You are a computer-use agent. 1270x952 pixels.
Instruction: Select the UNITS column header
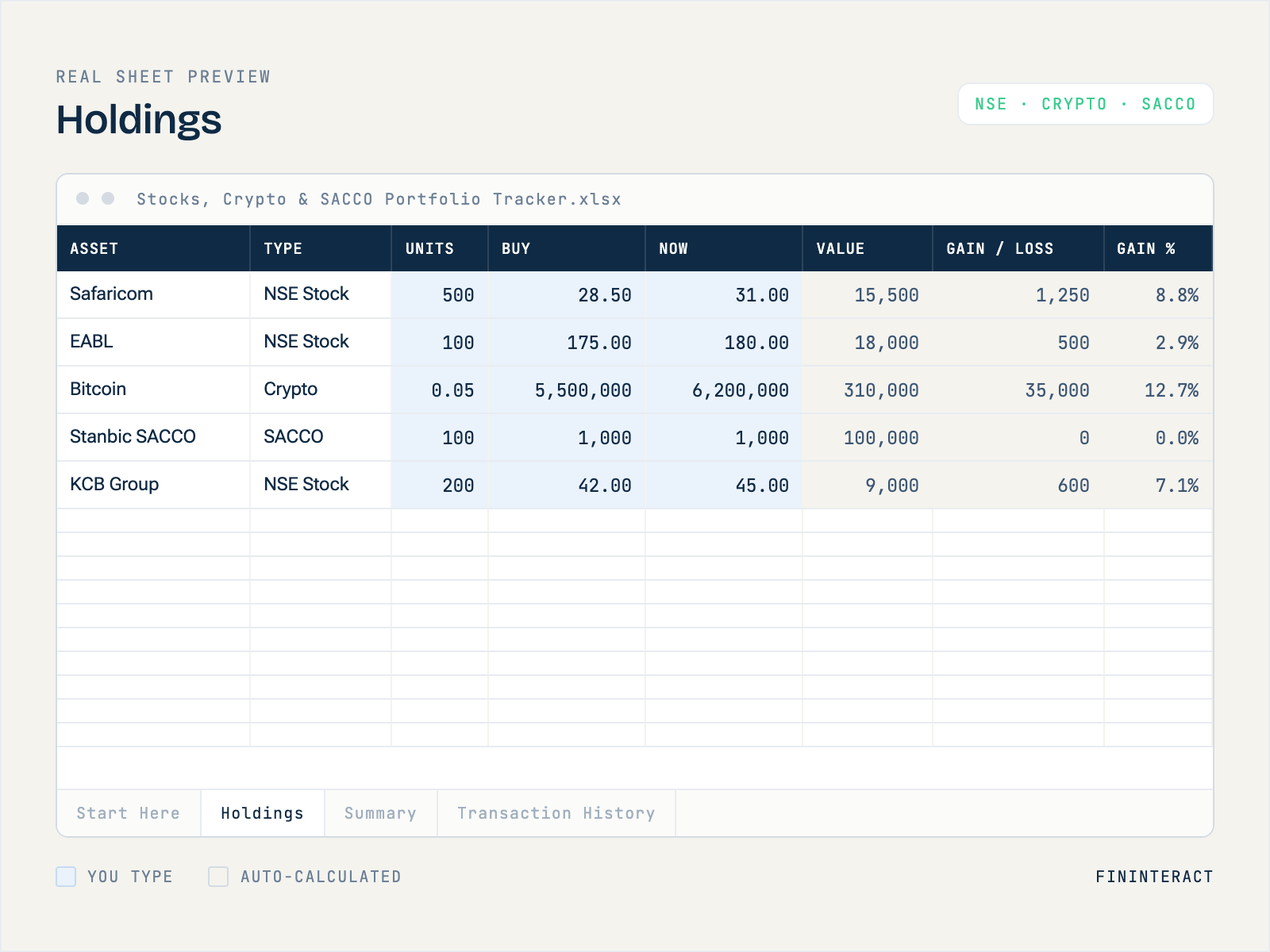pos(440,248)
